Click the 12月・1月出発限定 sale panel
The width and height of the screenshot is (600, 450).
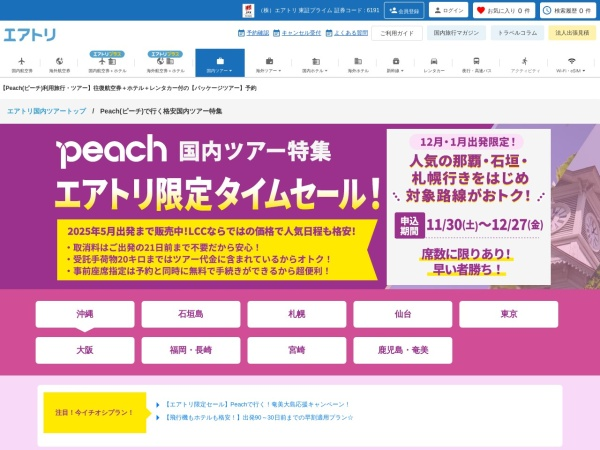(469, 207)
